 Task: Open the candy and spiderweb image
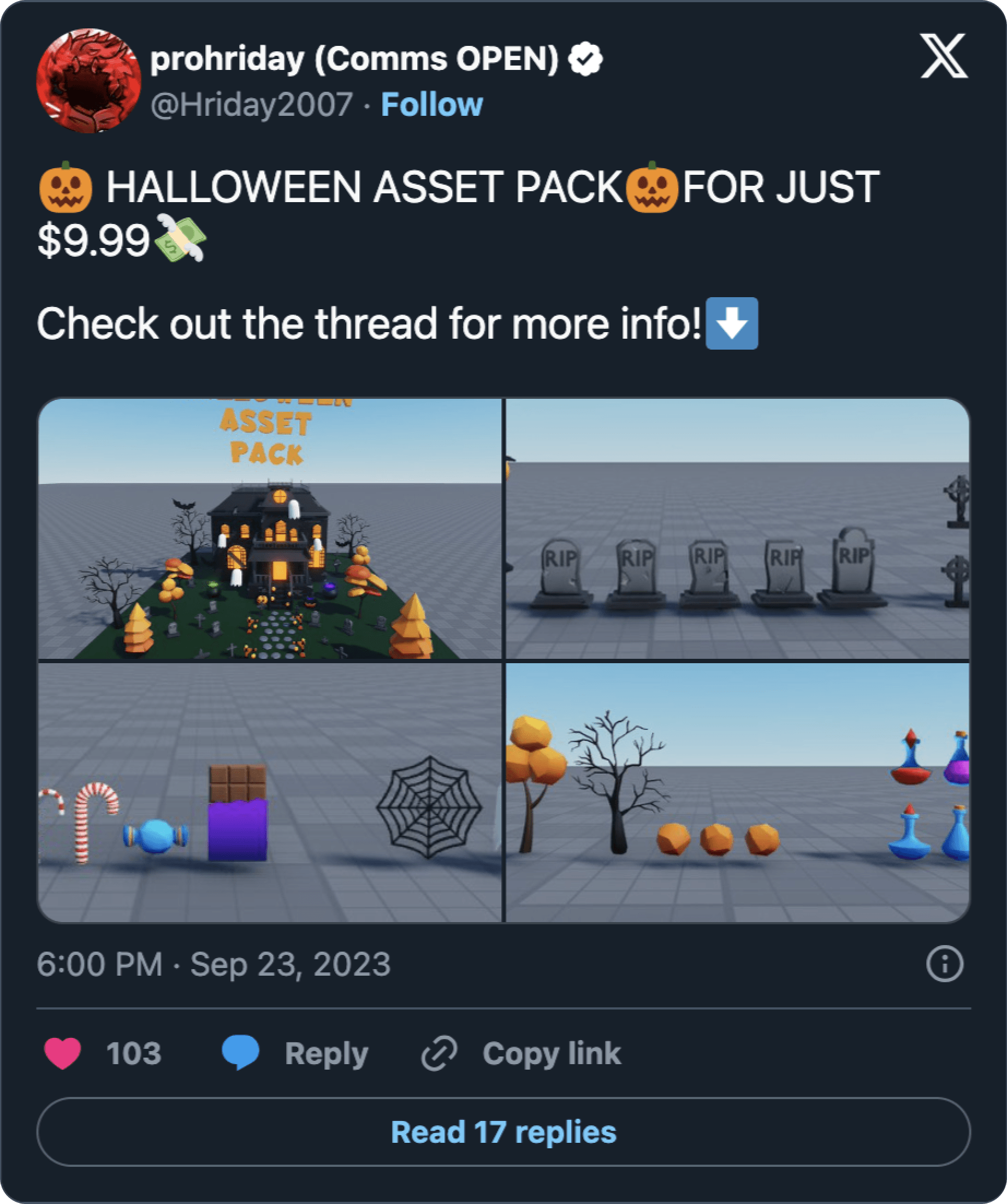point(269,793)
